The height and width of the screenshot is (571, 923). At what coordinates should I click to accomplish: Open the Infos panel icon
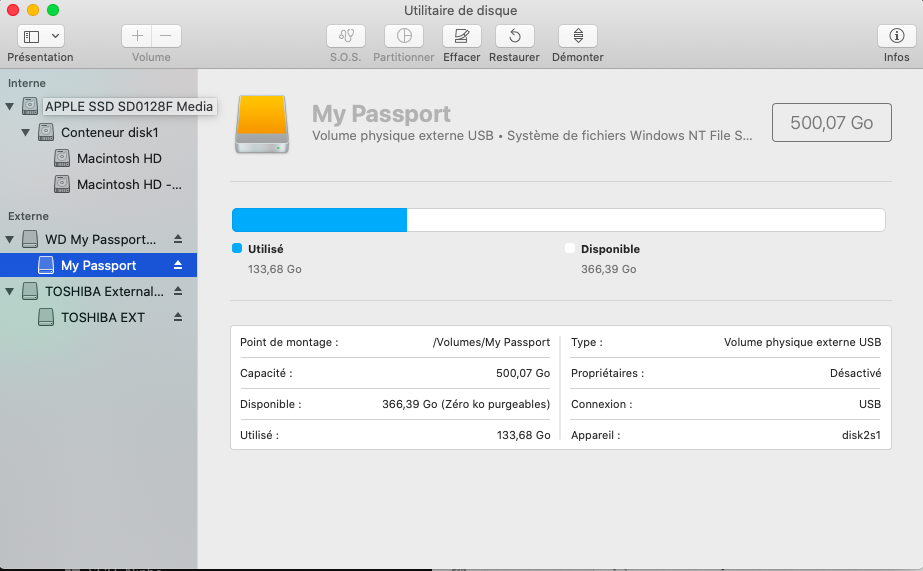point(896,36)
